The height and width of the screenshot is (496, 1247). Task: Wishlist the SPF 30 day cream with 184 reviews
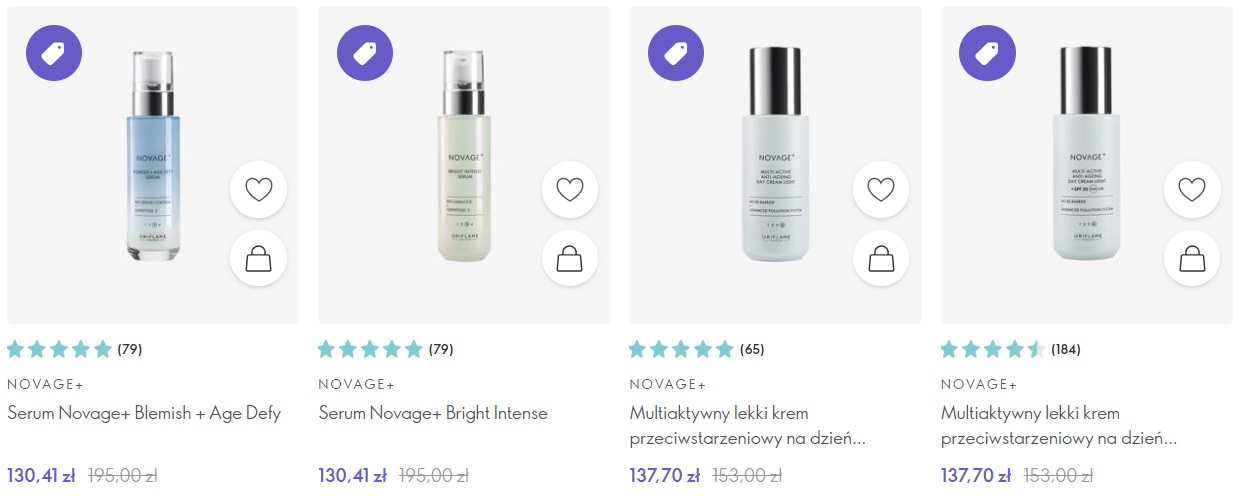(x=1192, y=189)
